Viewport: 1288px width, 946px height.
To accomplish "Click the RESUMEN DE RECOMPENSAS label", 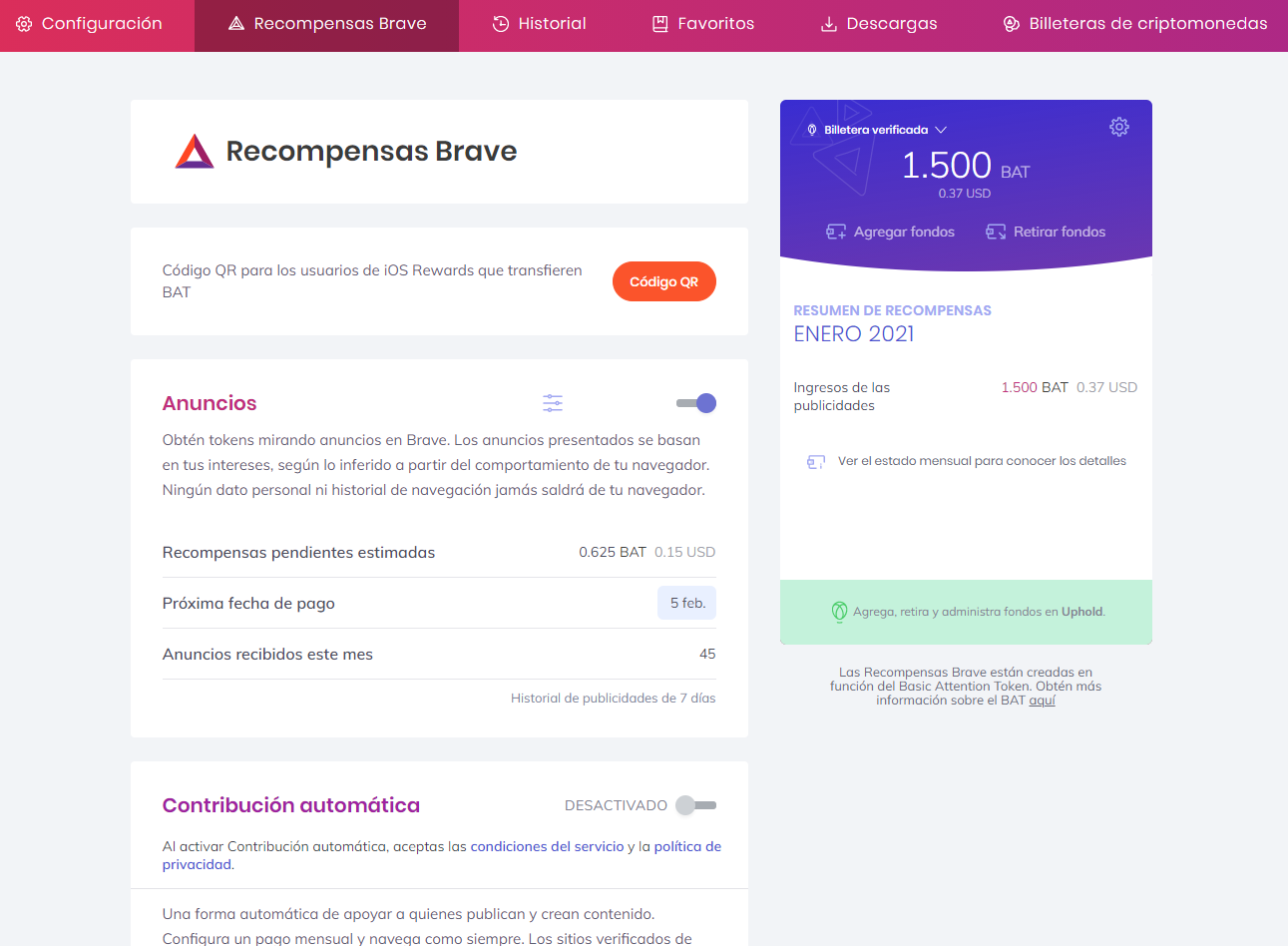I will tap(893, 310).
